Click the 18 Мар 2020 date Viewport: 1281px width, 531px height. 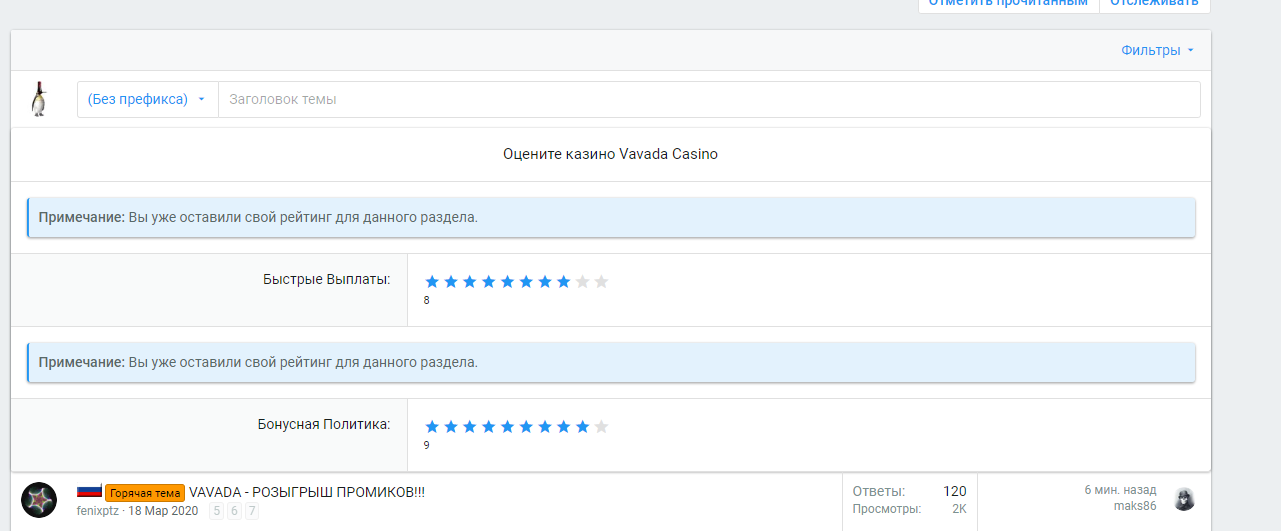163,510
